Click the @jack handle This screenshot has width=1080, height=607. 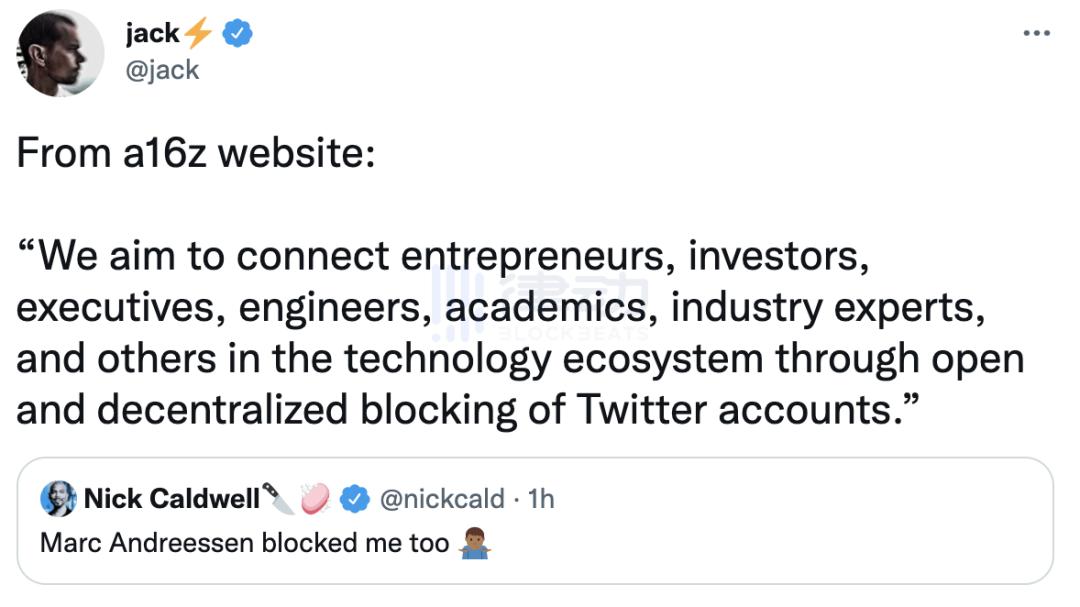(x=162, y=70)
